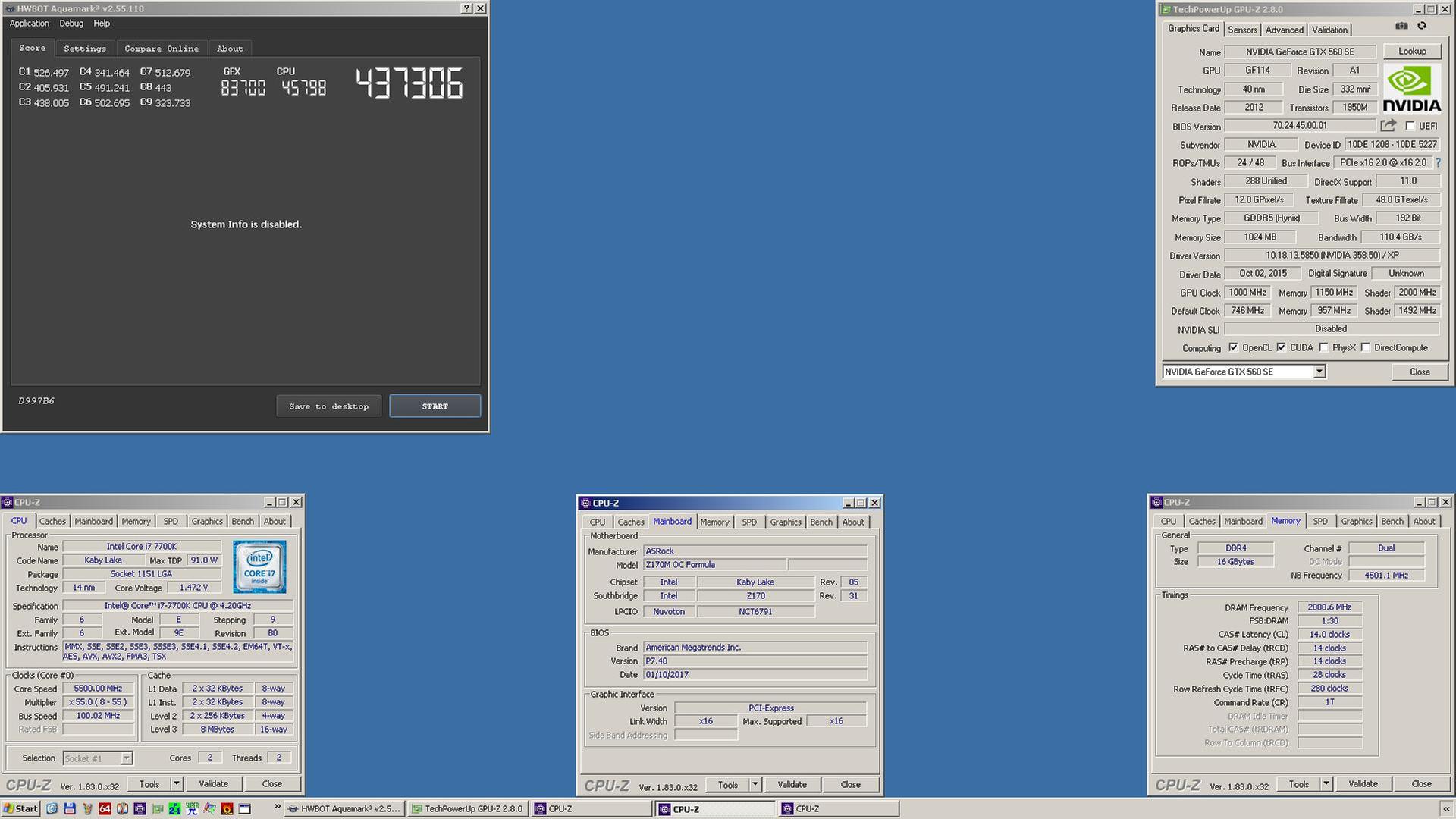Click Close button in Memory CPU-Z window

pos(1421,784)
